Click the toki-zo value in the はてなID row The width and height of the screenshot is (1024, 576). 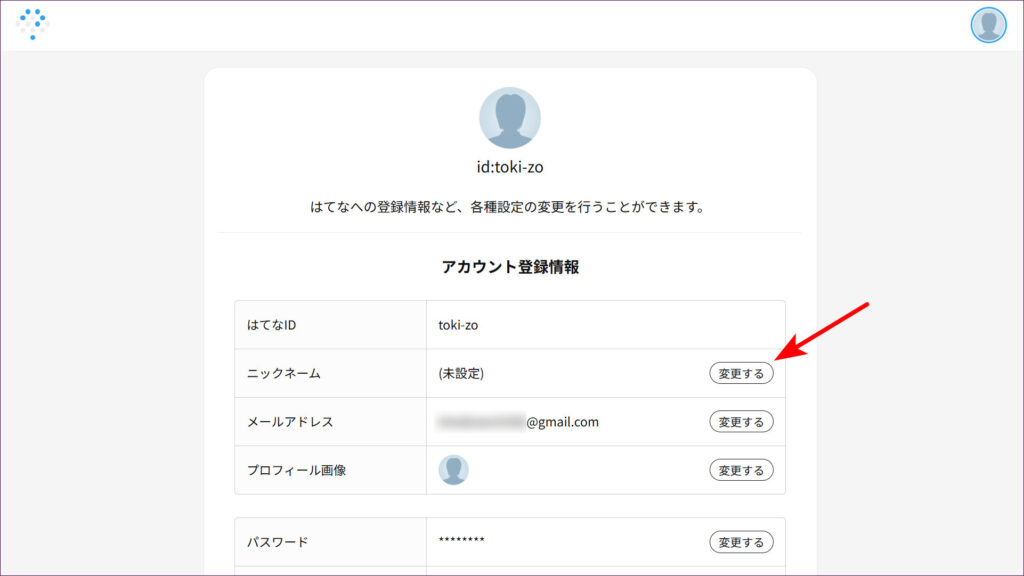(459, 325)
